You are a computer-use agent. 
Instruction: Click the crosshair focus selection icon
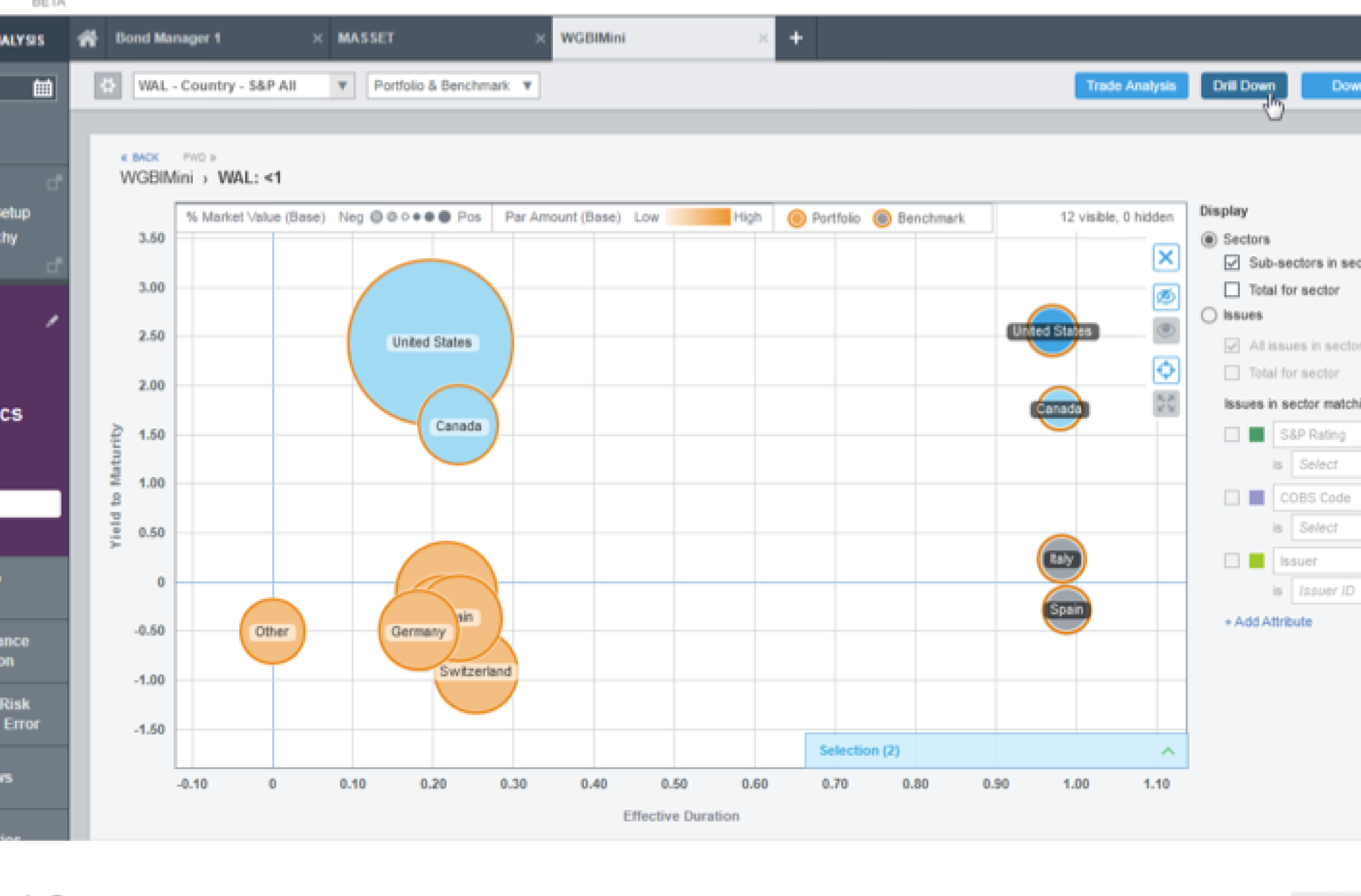point(1166,370)
